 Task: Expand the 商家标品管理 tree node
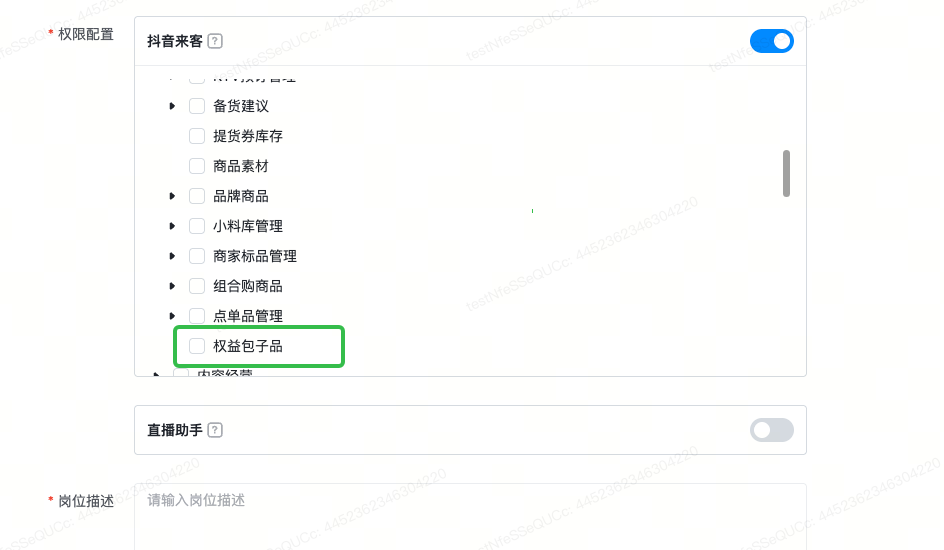click(173, 256)
